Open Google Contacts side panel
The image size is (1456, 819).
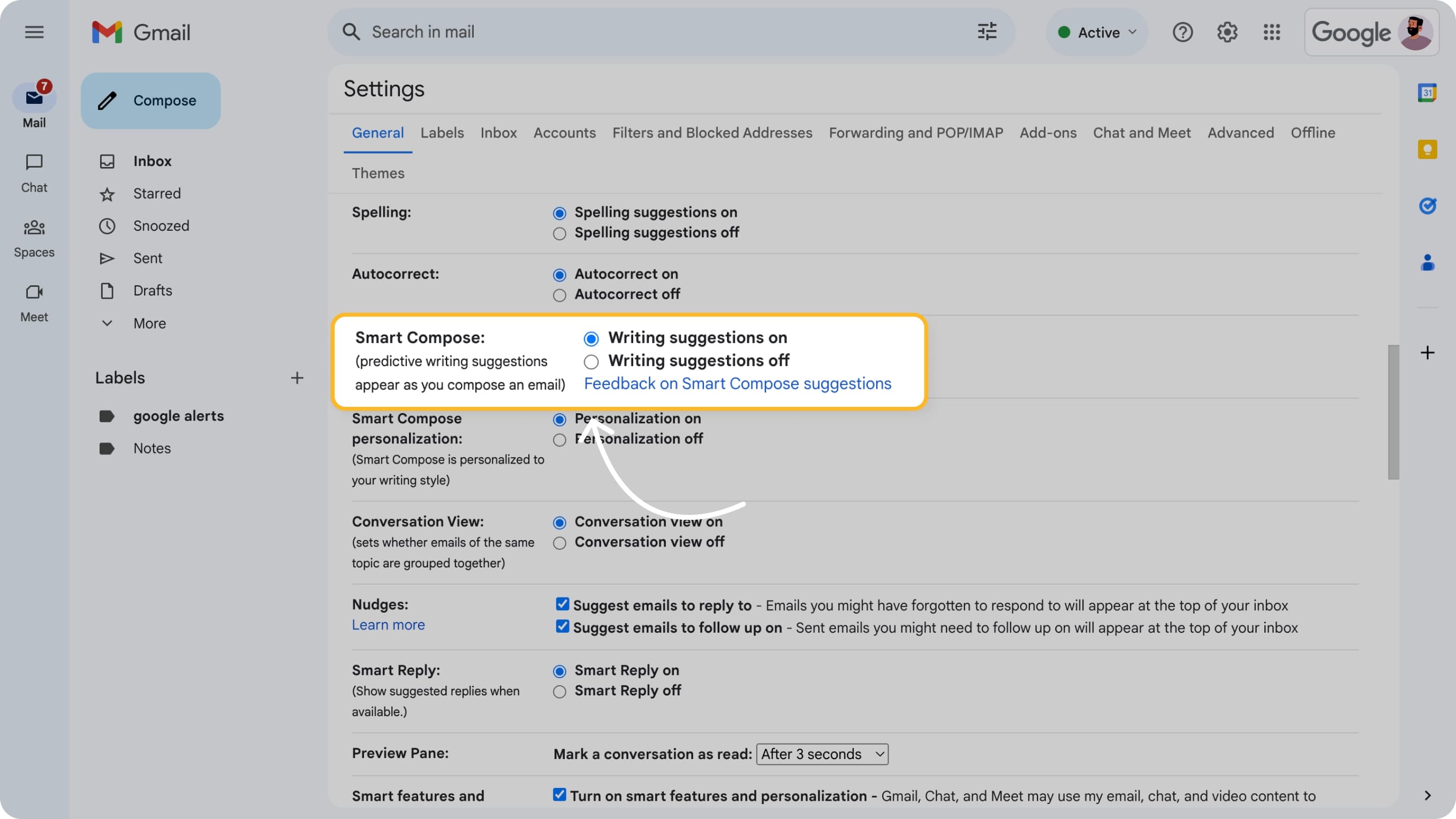coord(1428,261)
